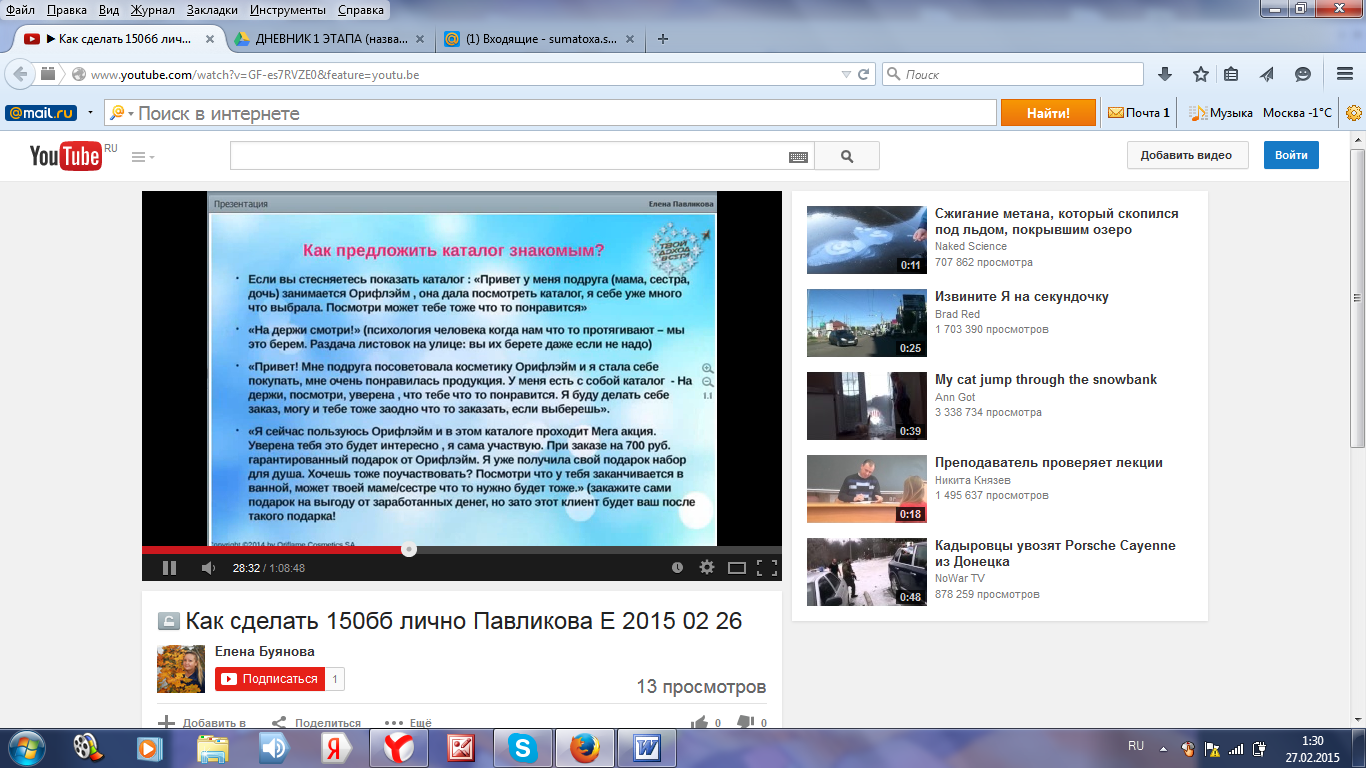Show bookmarks list icon
The height and width of the screenshot is (768, 1366).
[1231, 74]
